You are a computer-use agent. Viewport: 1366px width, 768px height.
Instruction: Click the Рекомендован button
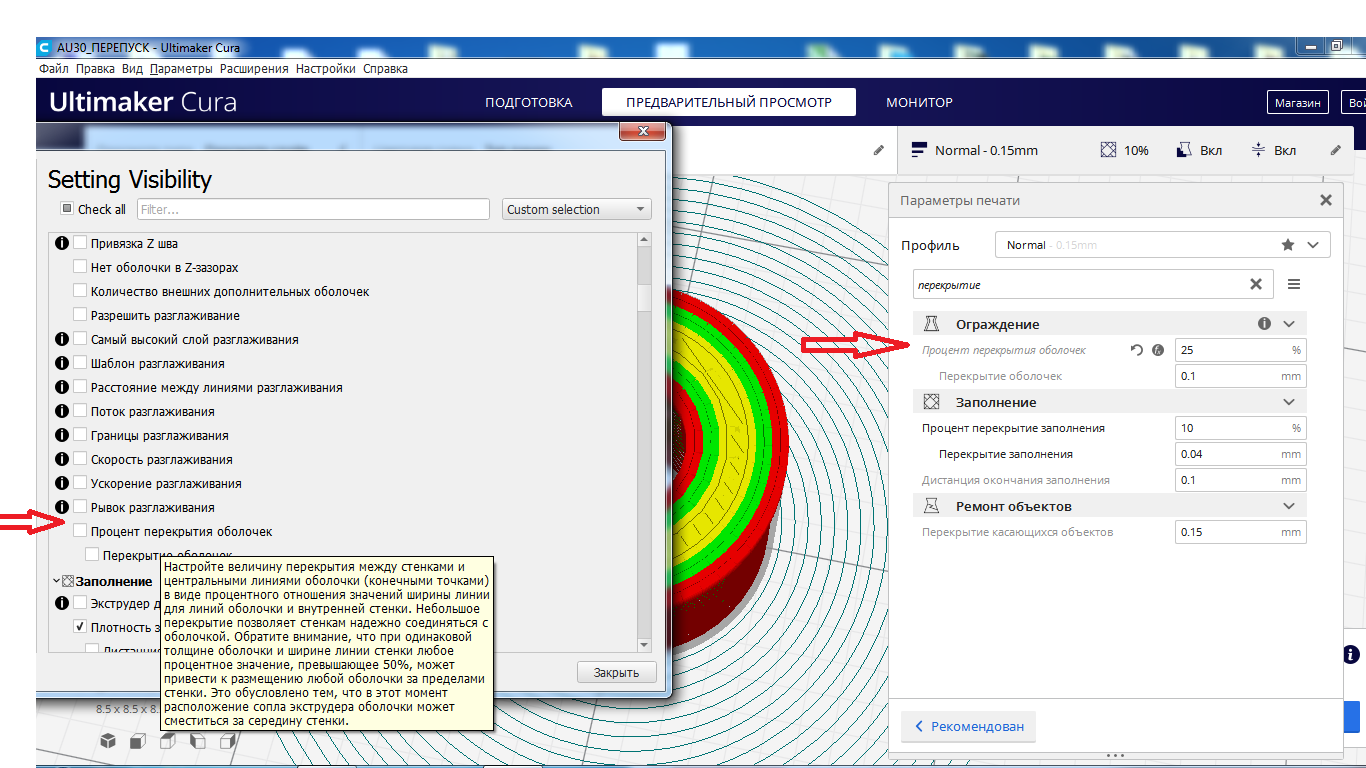pyautogui.click(x=968, y=726)
